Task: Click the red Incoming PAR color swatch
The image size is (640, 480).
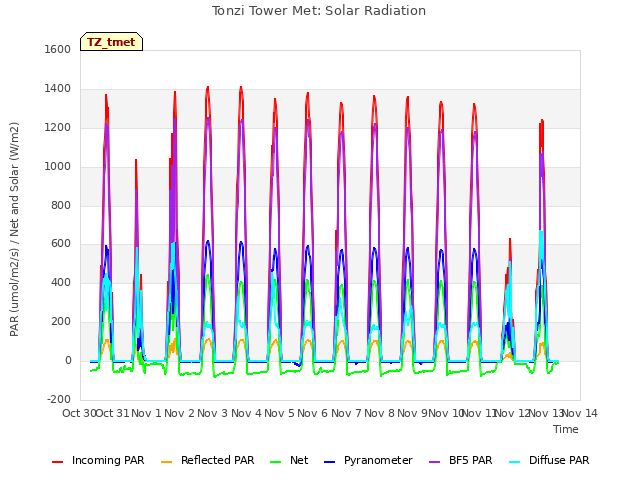Action: tap(58, 462)
